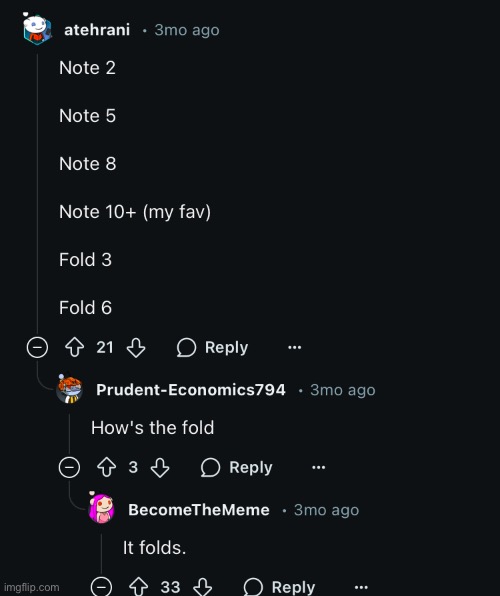Visit the BecomeTheMeme username link

(199, 510)
